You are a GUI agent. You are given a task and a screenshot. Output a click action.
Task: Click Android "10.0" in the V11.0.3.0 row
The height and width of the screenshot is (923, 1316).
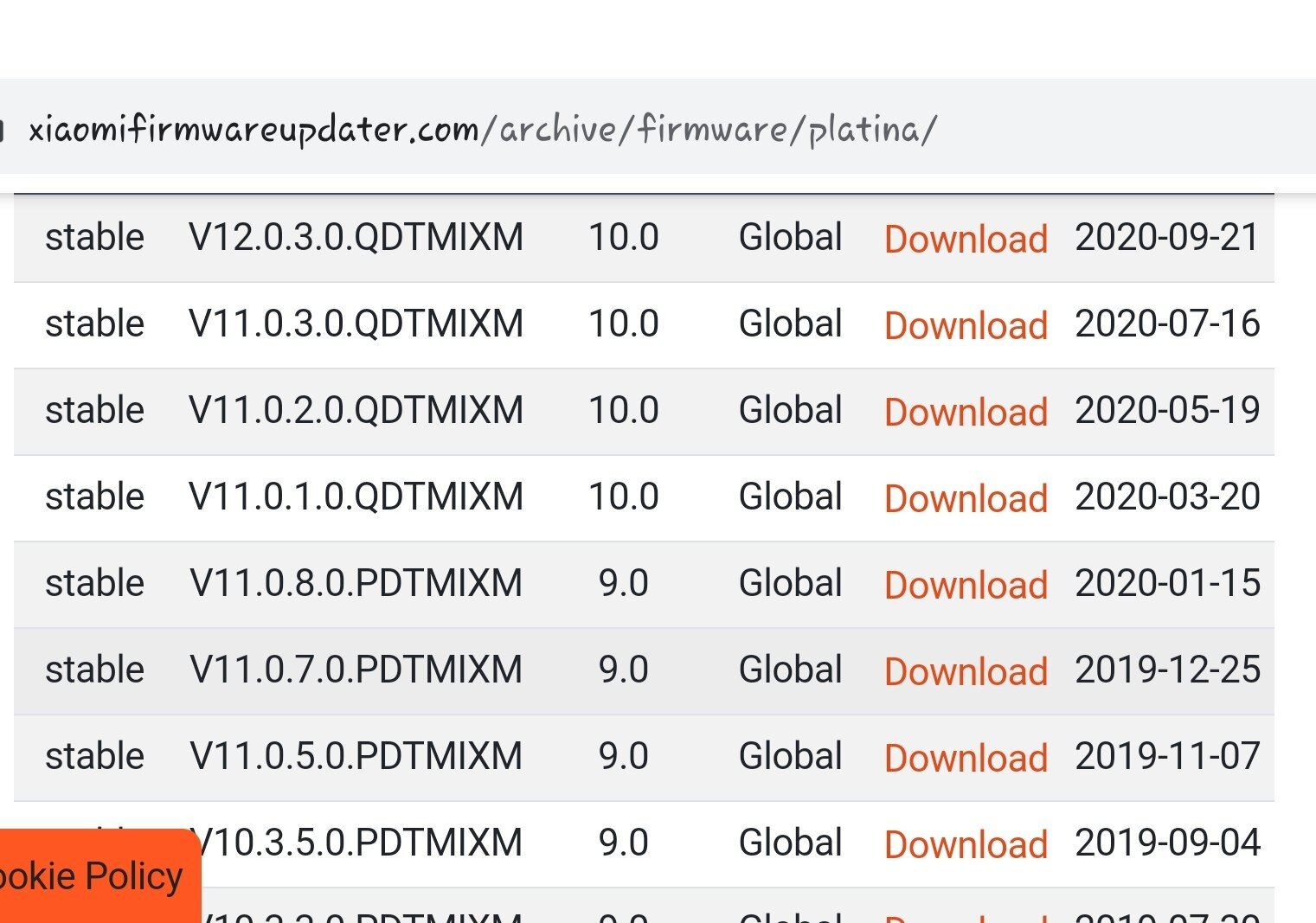(623, 324)
